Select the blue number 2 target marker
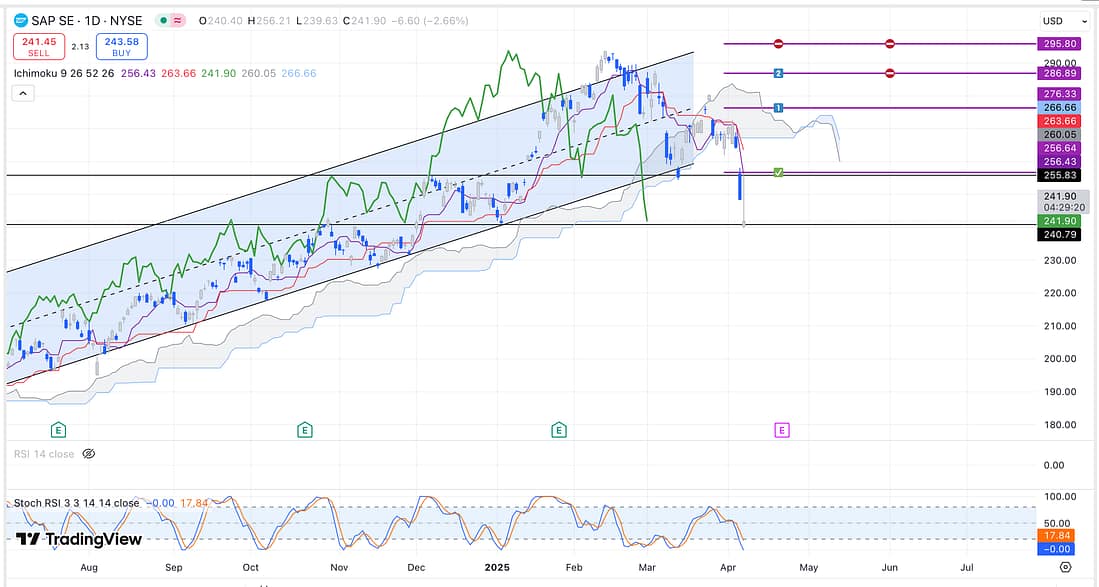 coord(778,73)
